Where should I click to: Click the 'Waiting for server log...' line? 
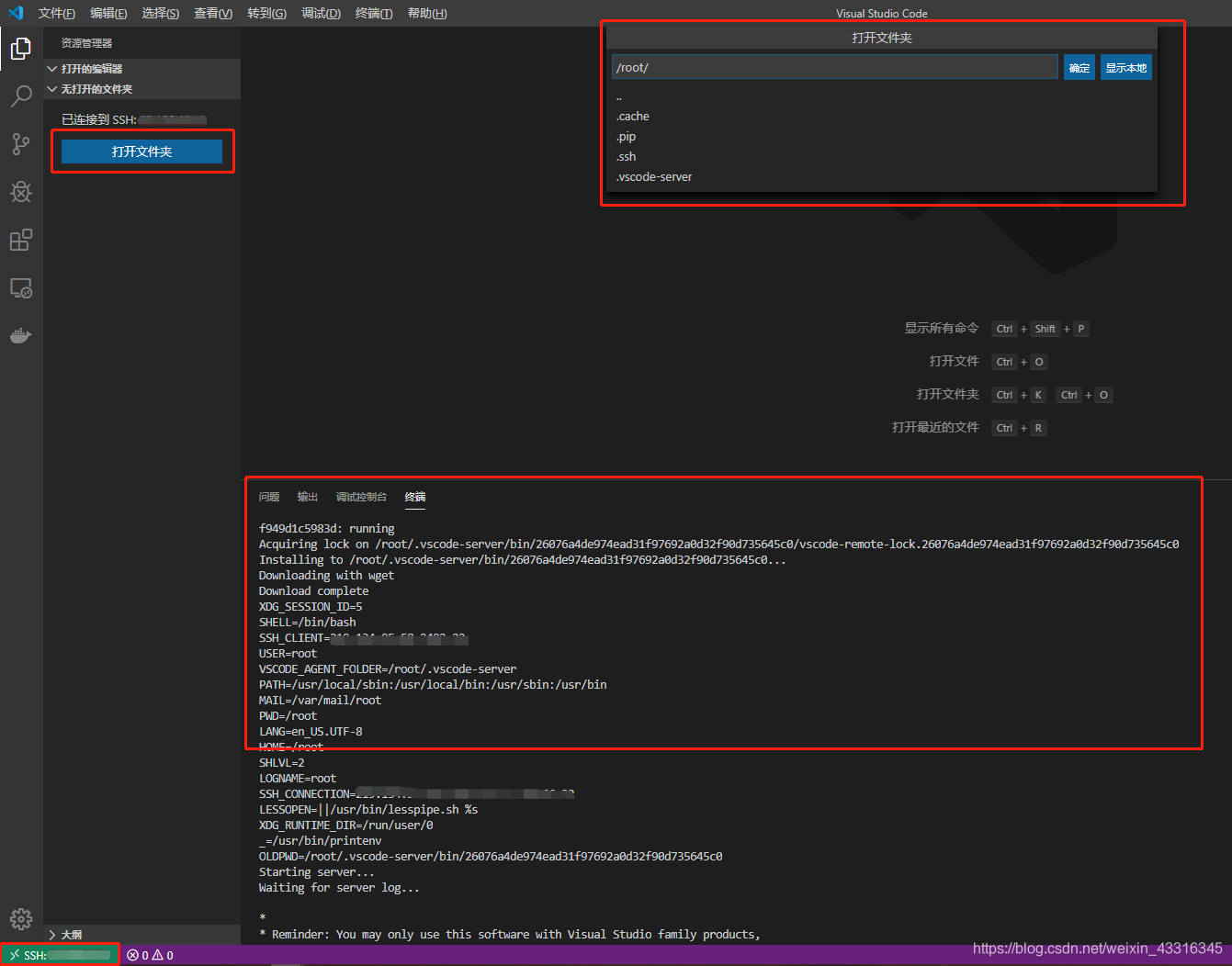point(339,888)
